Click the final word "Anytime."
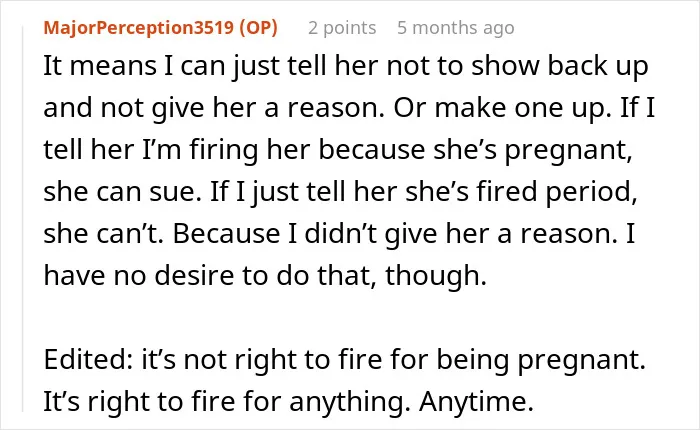 click(x=476, y=401)
